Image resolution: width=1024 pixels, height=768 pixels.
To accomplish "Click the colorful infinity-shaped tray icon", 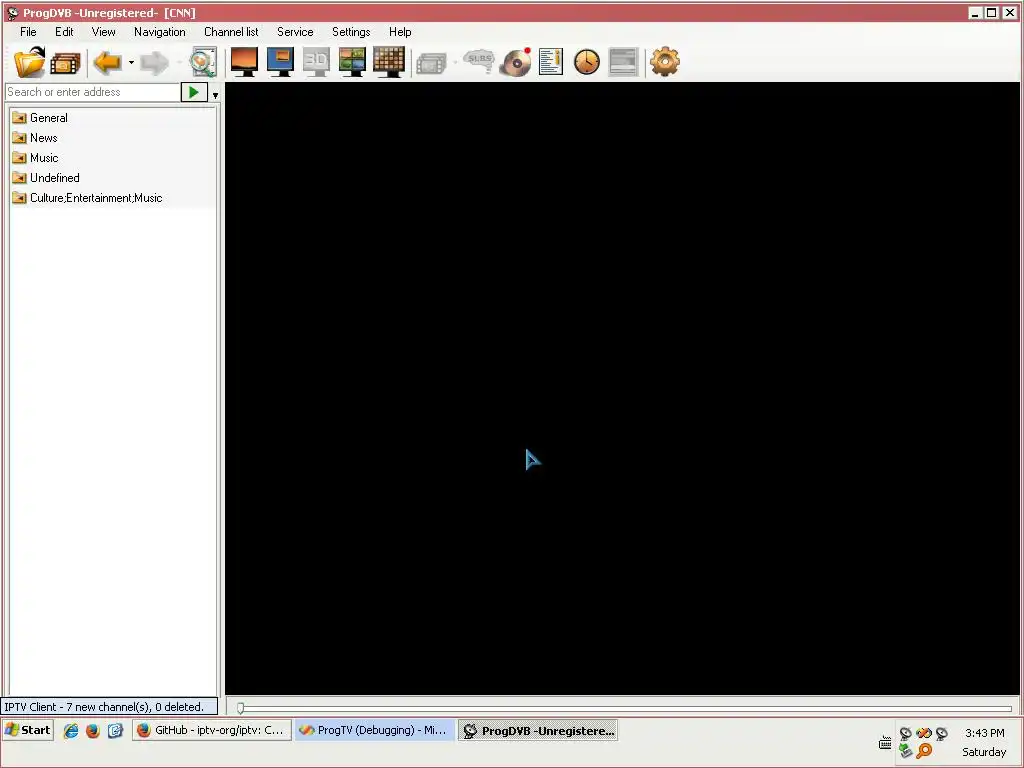I will [923, 733].
